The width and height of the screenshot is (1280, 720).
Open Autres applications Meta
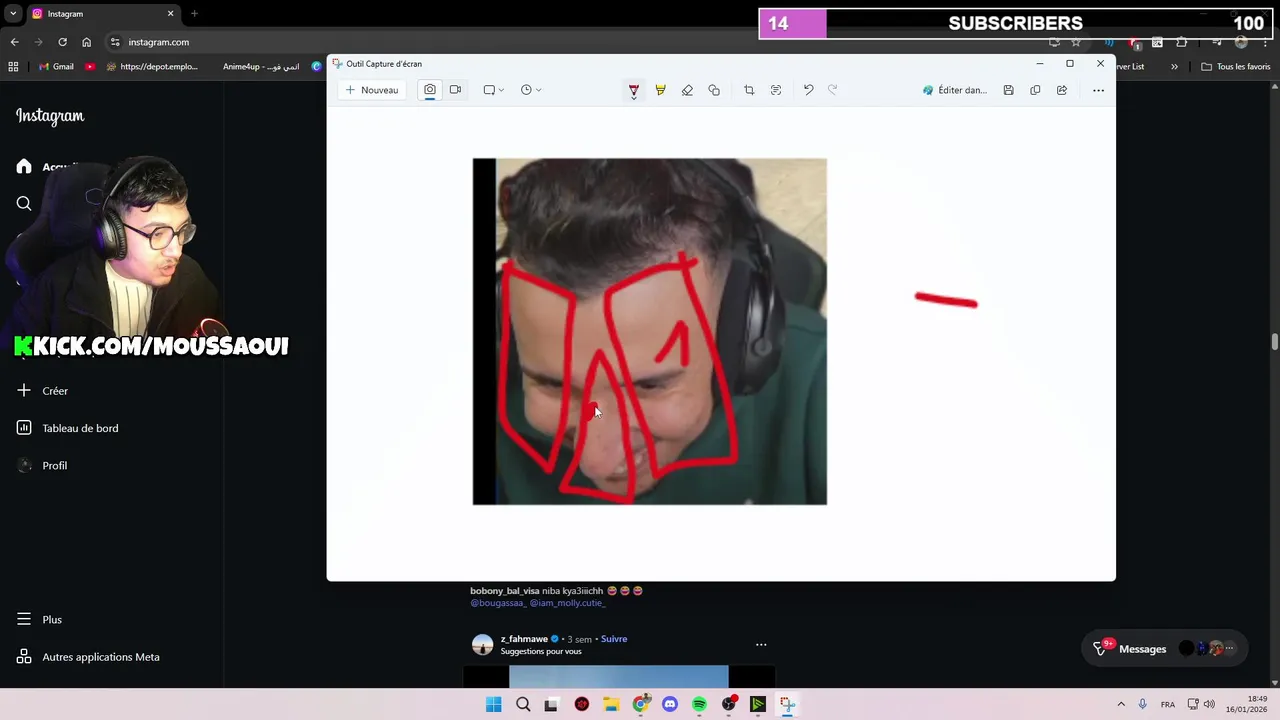click(x=88, y=657)
